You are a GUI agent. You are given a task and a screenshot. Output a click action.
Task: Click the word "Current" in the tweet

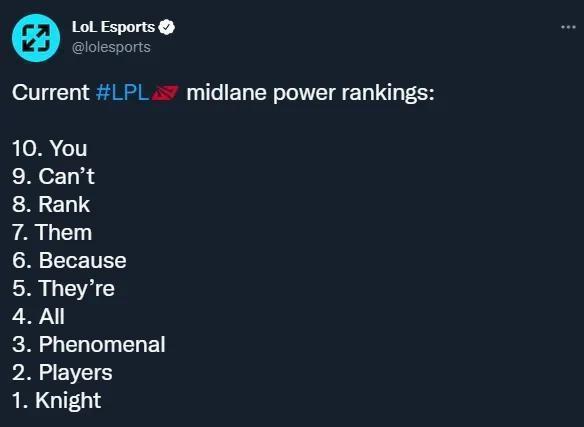51,92
